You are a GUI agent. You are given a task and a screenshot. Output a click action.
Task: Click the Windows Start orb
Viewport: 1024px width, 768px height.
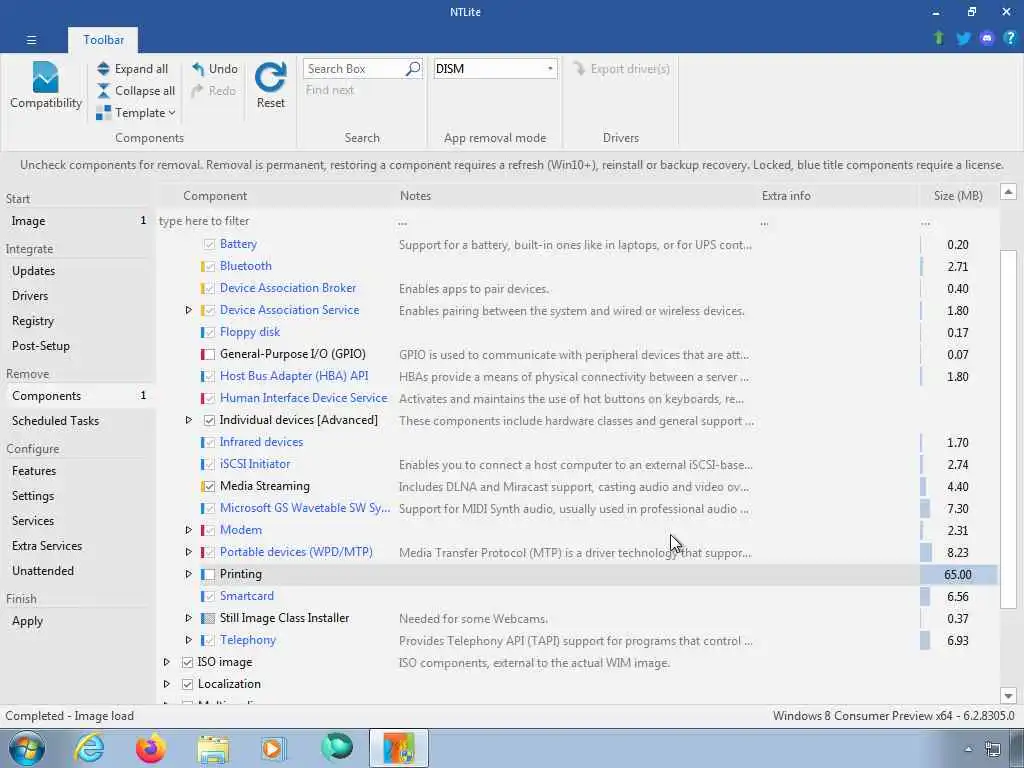tap(26, 748)
